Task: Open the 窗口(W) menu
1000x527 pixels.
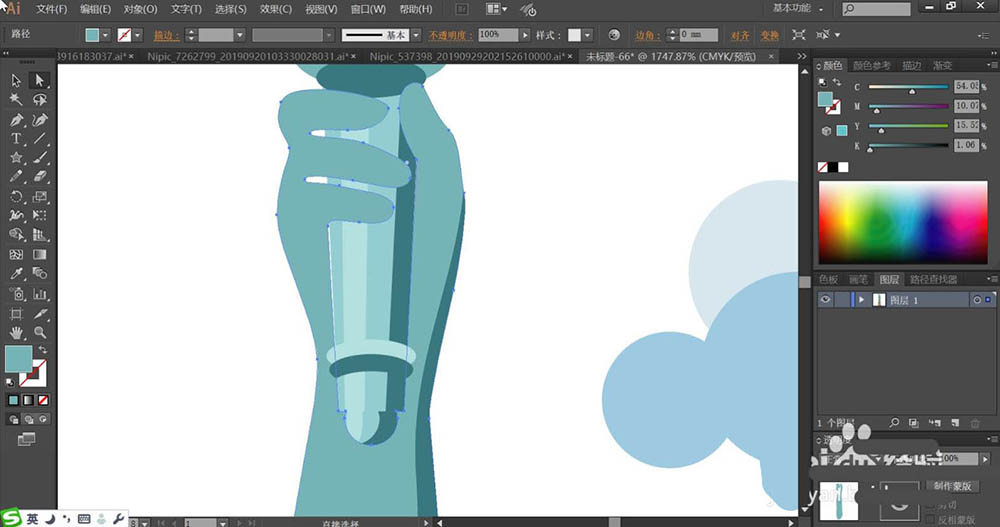Action: [x=368, y=9]
